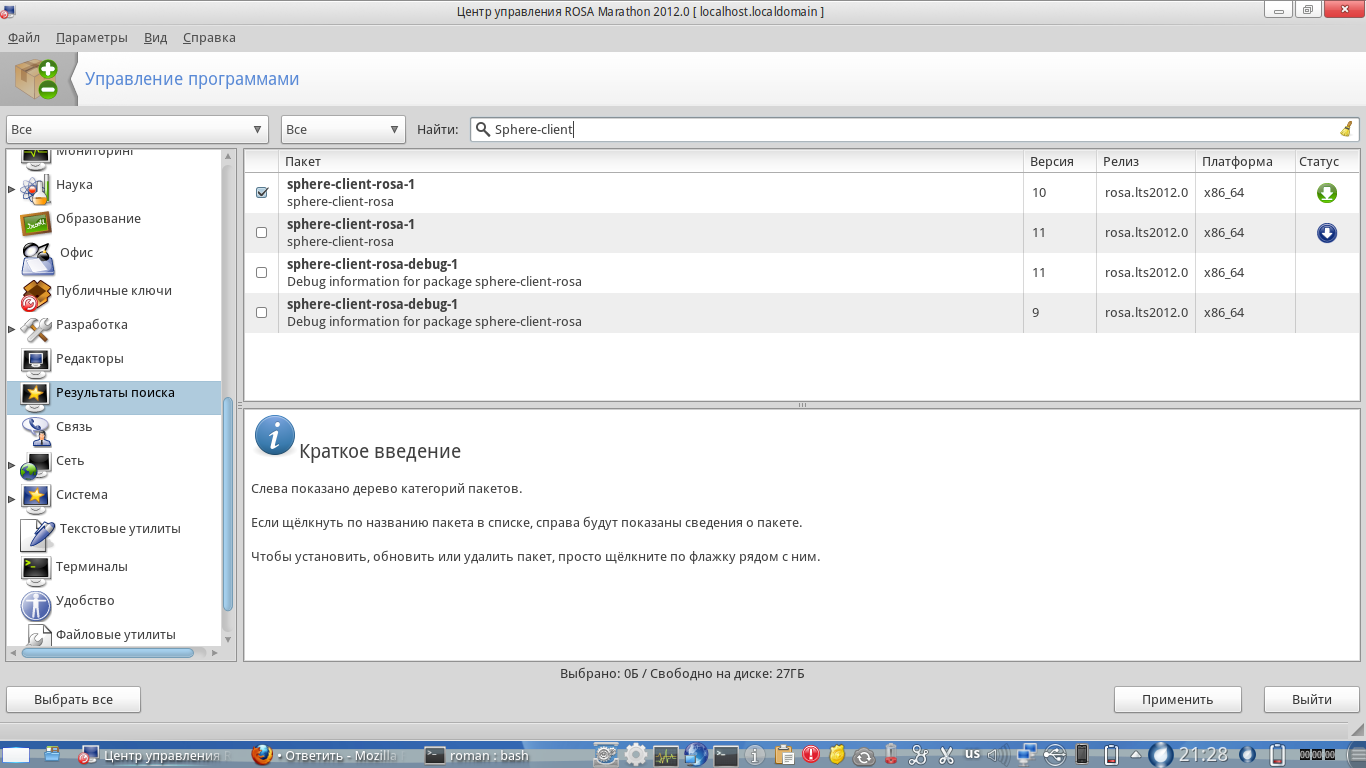1366x768 pixels.
Task: Open the first wide 'Все' filter dropdown
Action: coord(138,129)
